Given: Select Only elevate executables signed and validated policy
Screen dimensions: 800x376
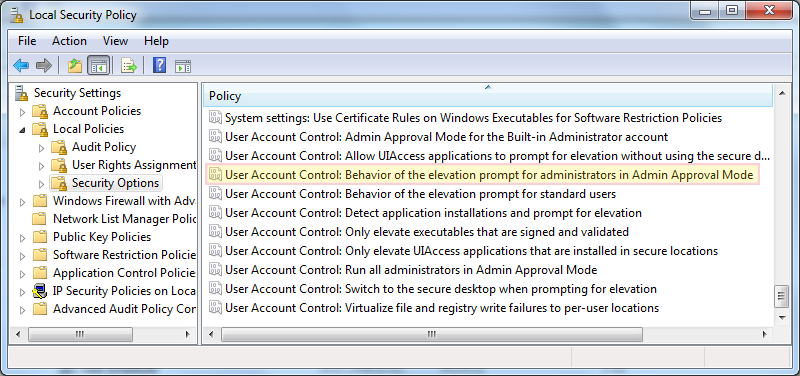Looking at the screenshot, I should (x=427, y=232).
